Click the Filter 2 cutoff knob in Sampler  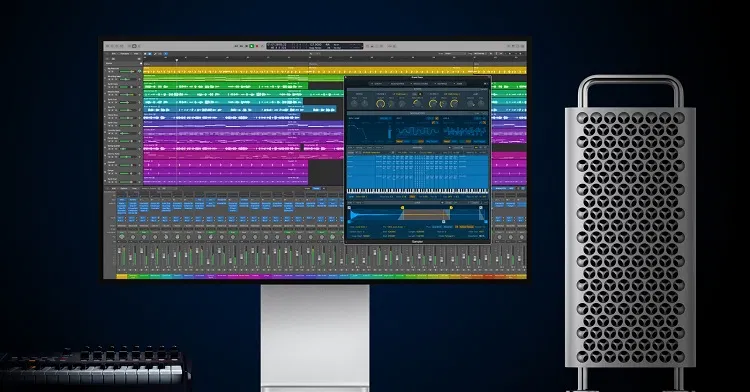[433, 104]
